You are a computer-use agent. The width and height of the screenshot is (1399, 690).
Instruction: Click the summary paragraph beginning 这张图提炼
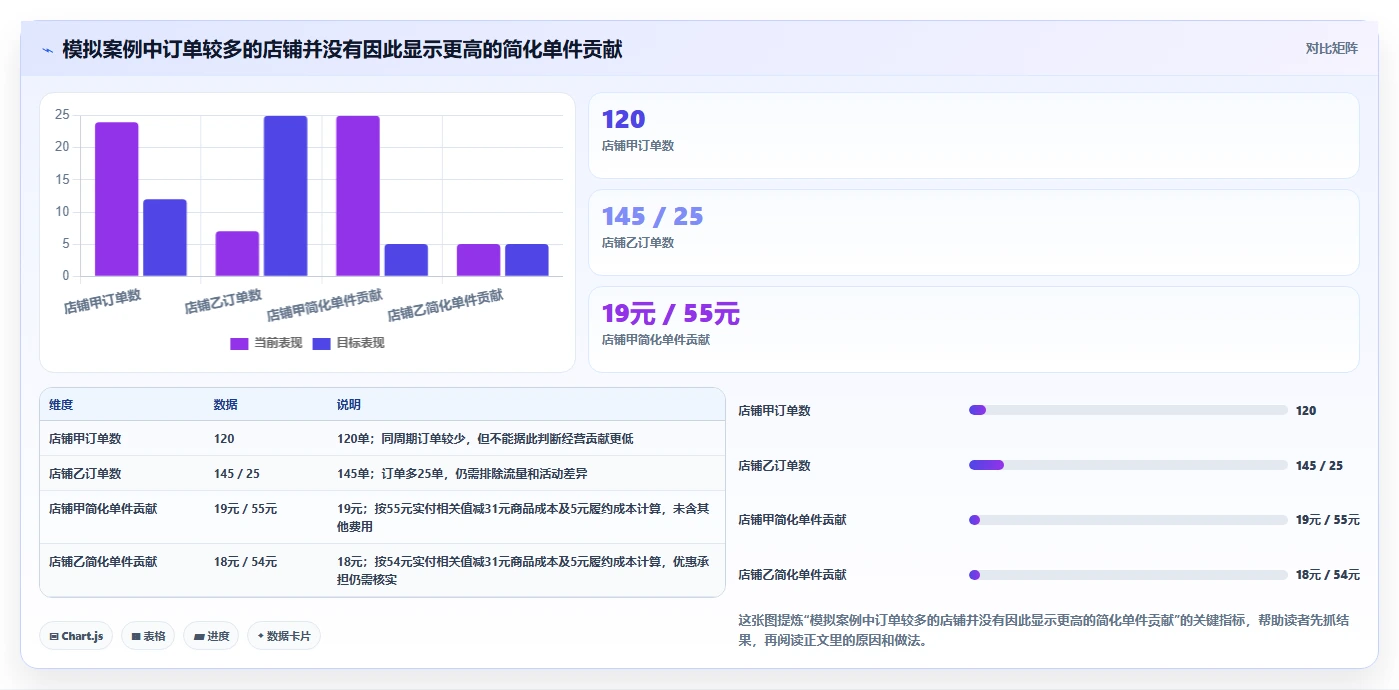pos(1044,630)
